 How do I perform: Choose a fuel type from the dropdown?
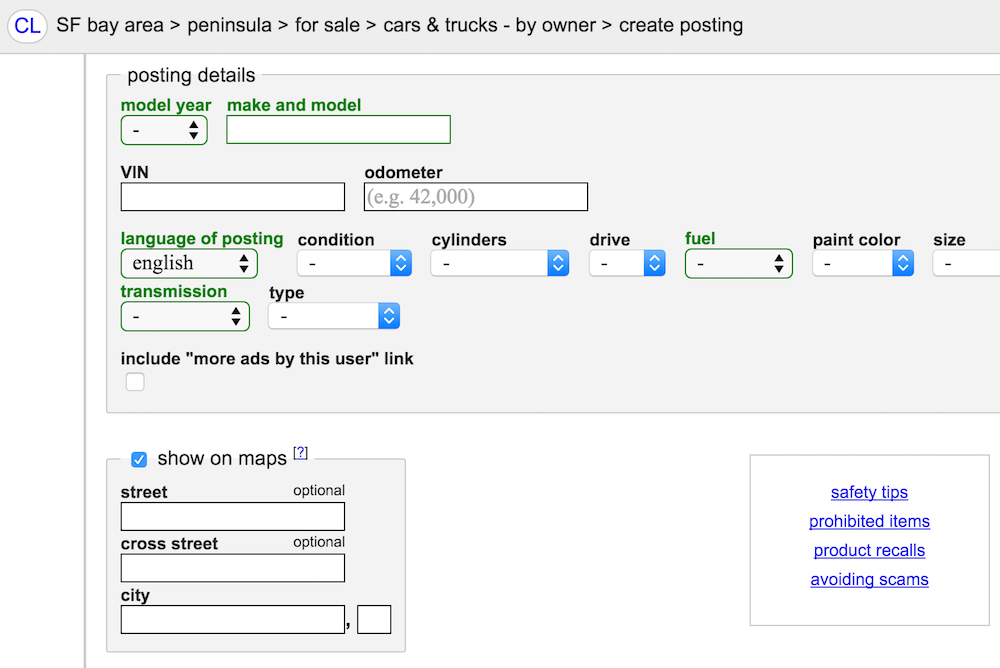point(739,263)
